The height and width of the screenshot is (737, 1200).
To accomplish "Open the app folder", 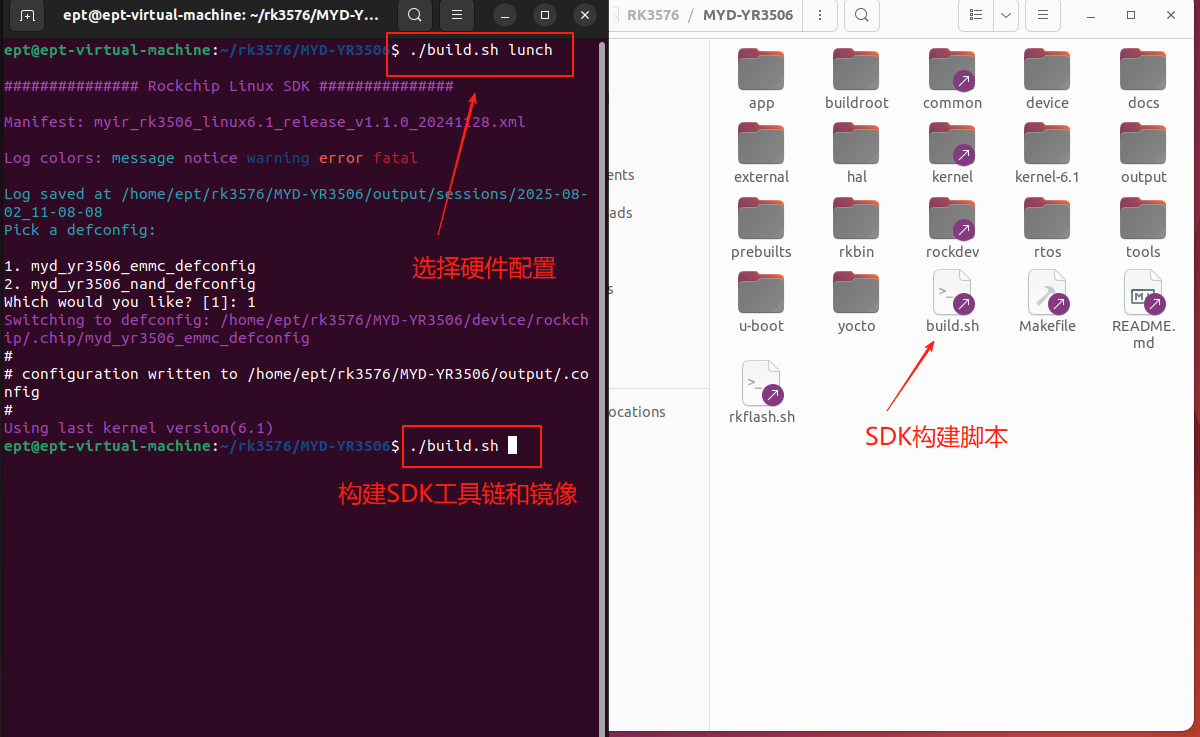I will coord(761,79).
